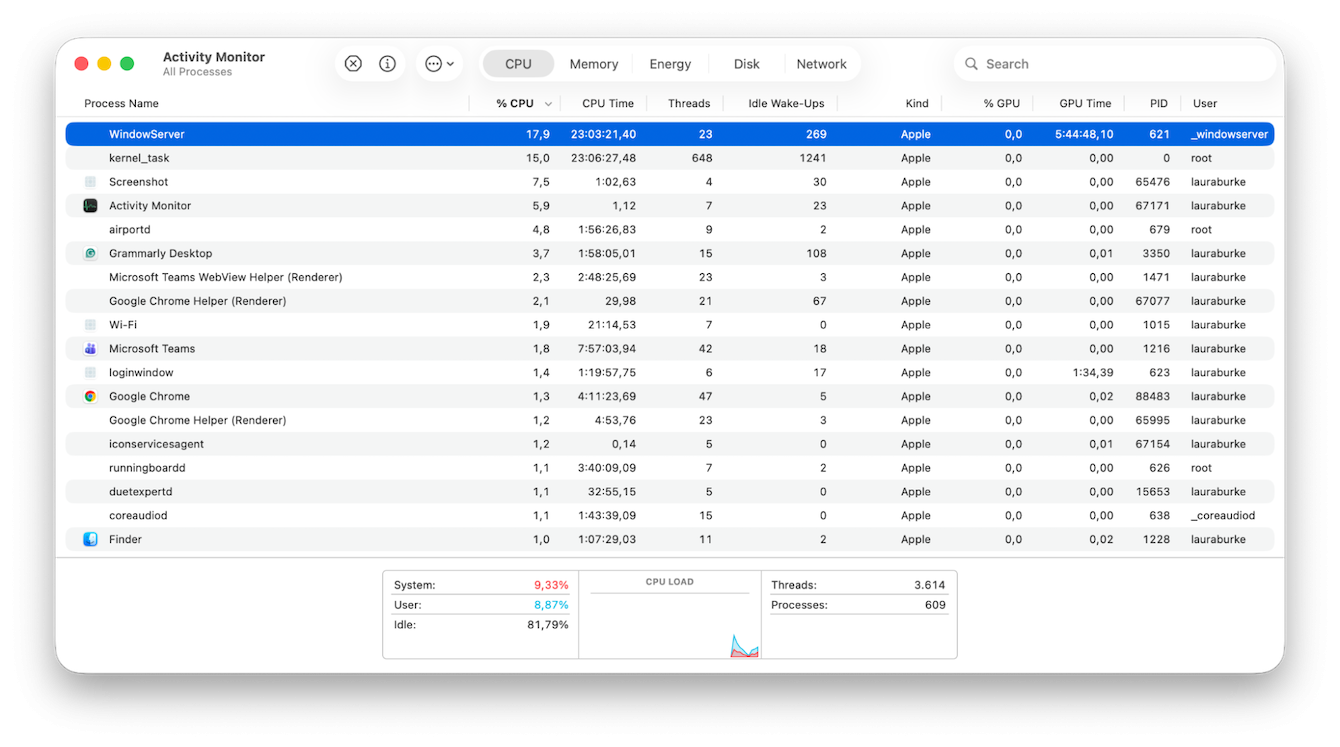Open the dropdown arrow next to the ellipsis button

pos(448,62)
